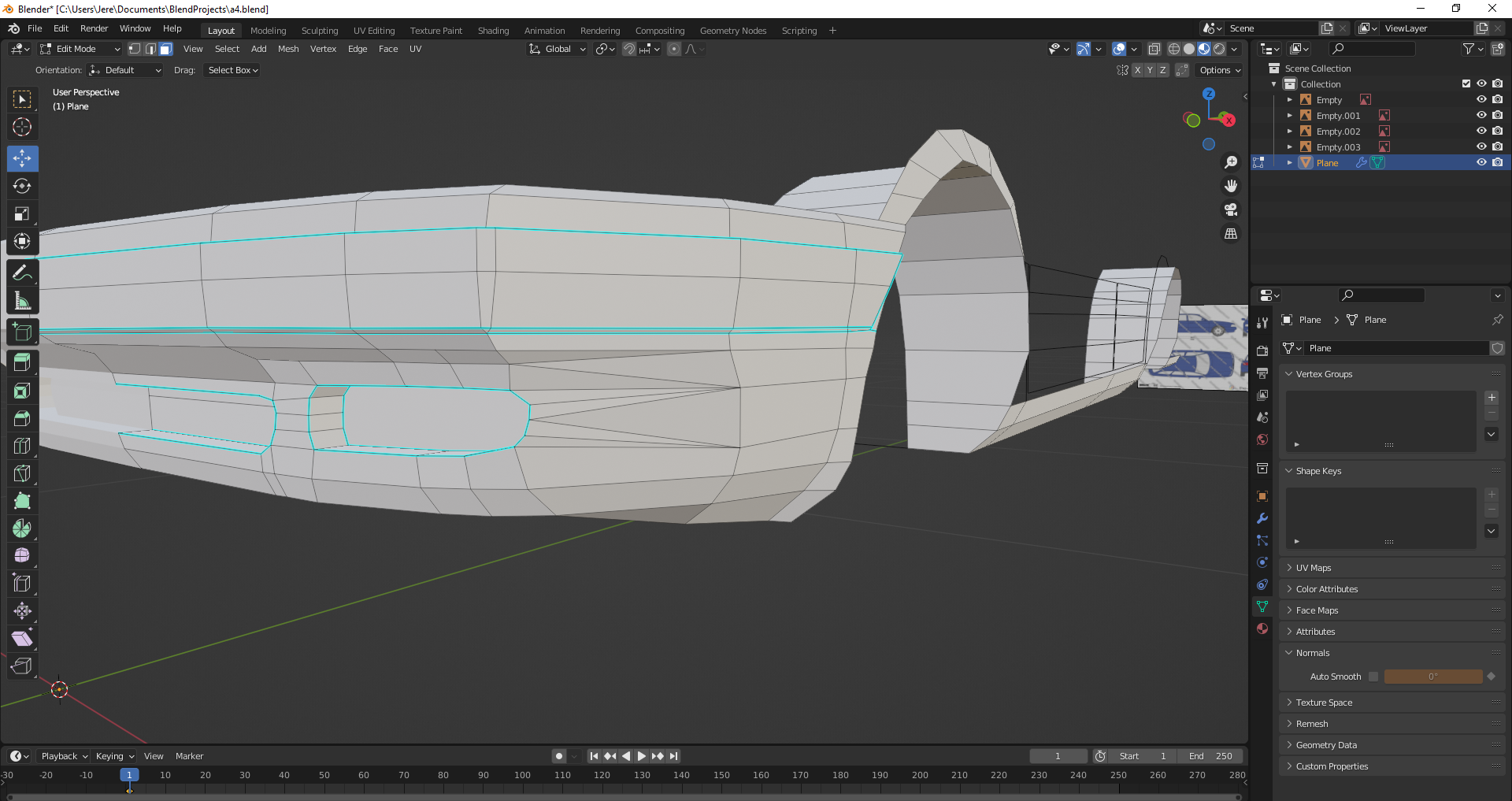Select the Measure tool

click(22, 301)
